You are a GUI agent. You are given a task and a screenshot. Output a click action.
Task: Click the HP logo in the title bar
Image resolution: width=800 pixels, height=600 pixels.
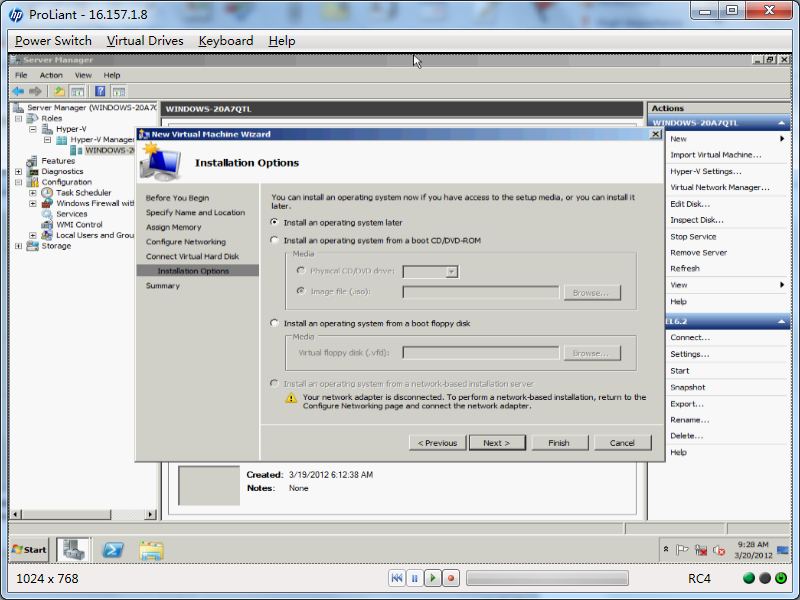point(16,15)
